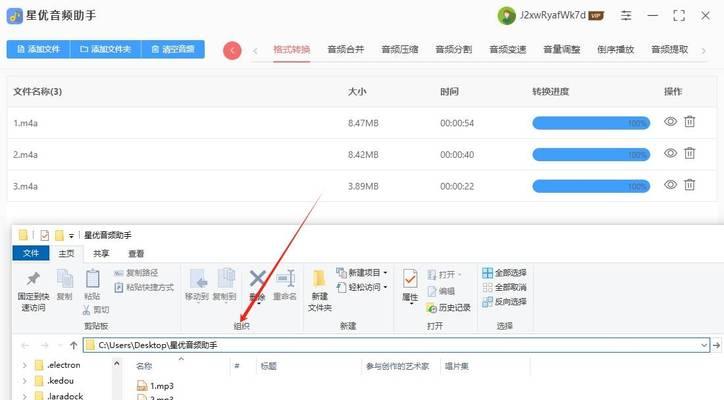The width and height of the screenshot is (724, 400).
Task: Expand the .electron folder tree node
Action: pos(24,365)
